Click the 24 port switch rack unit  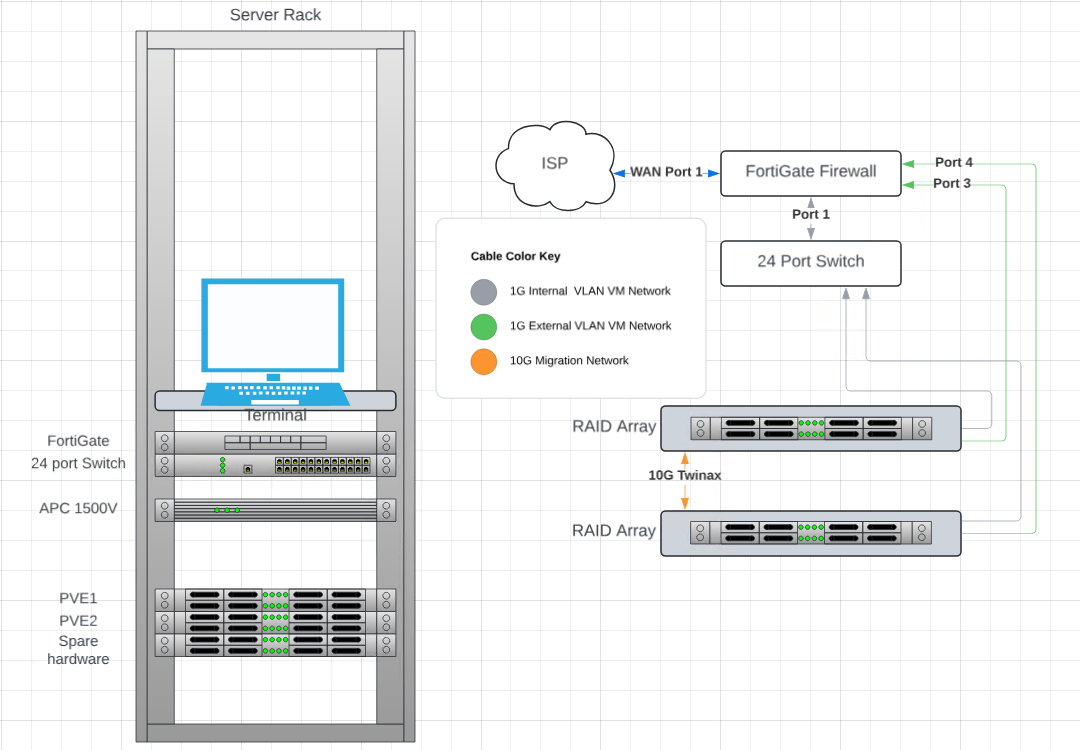click(275, 465)
